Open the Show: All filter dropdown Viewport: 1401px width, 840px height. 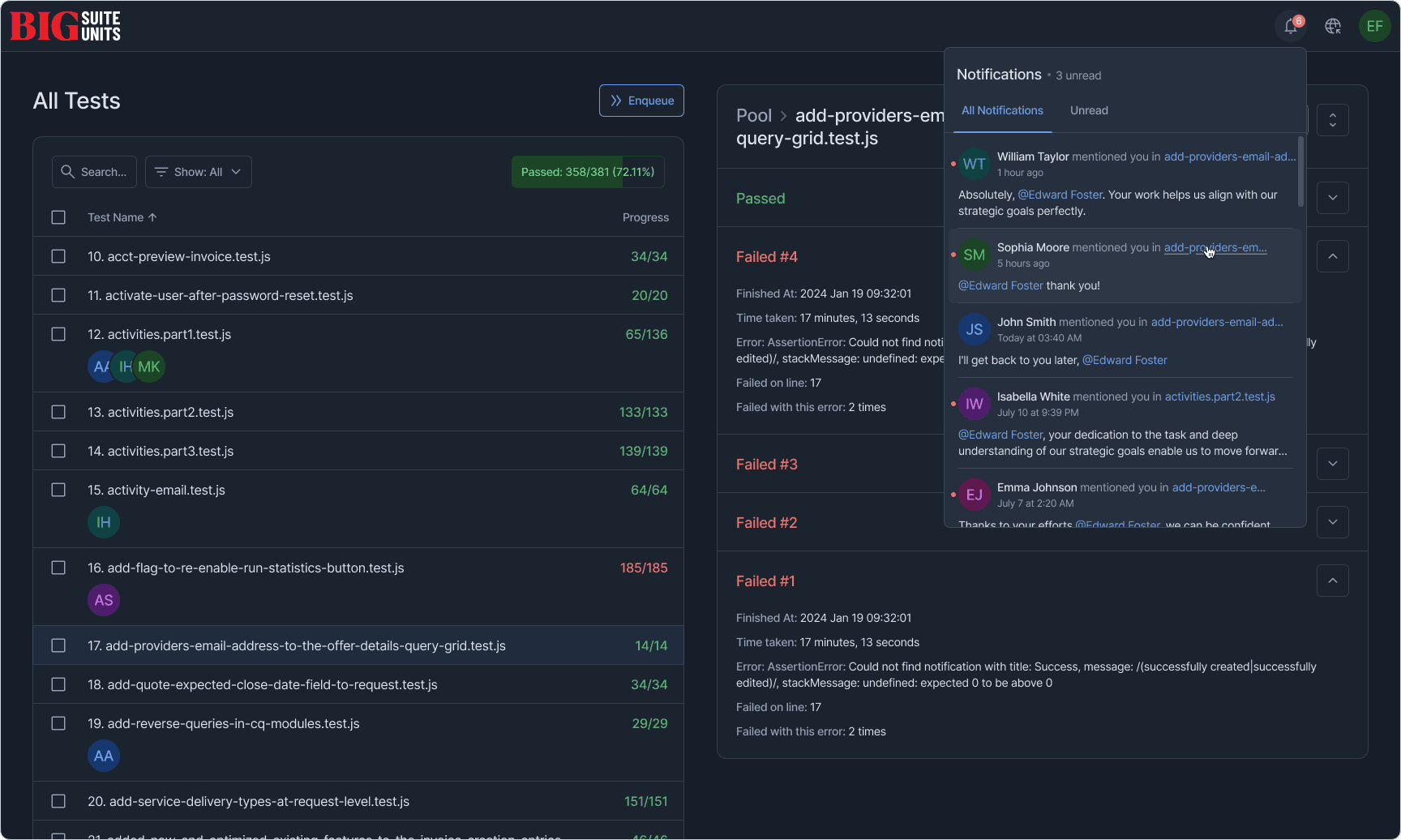(x=199, y=172)
